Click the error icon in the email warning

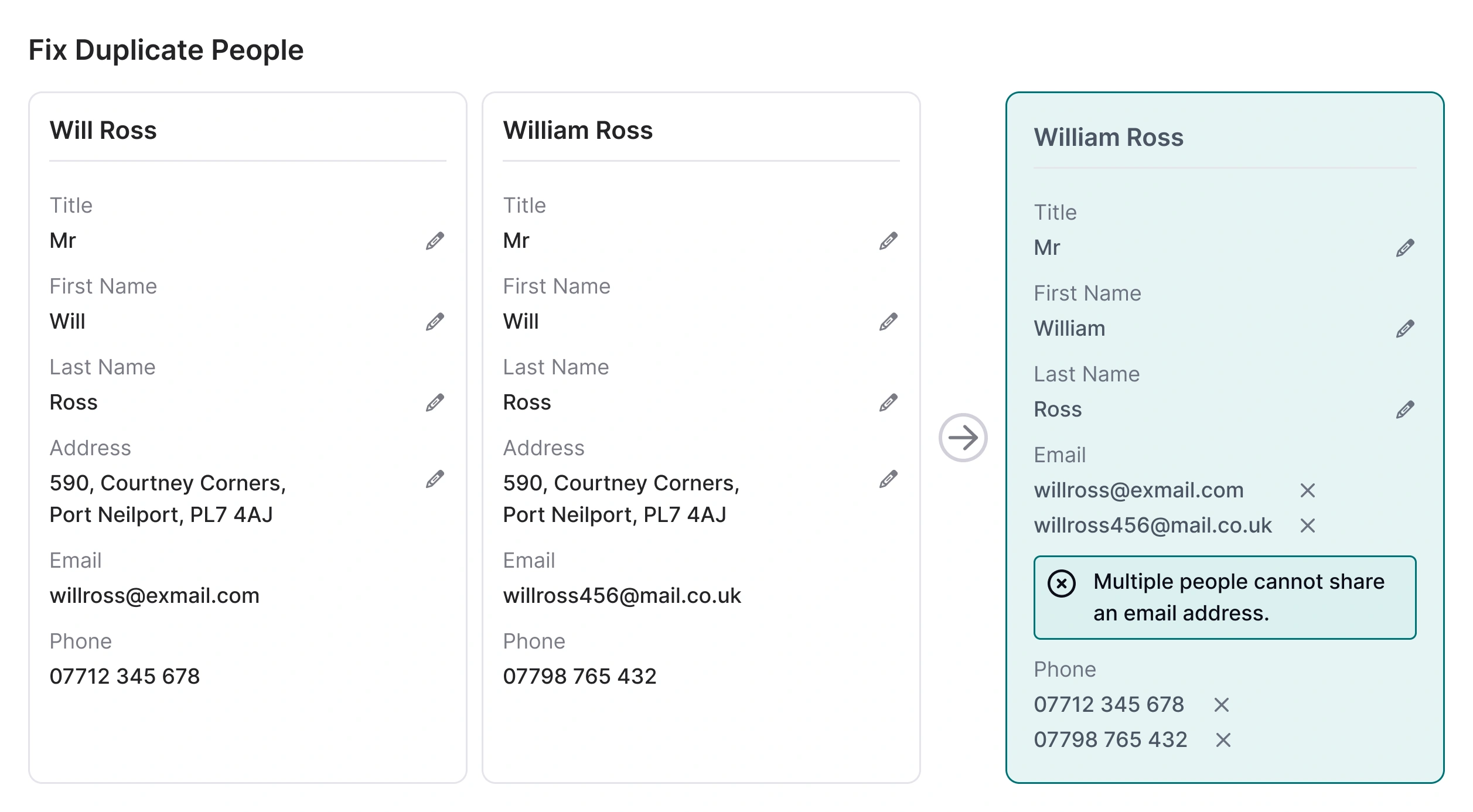click(x=1062, y=584)
